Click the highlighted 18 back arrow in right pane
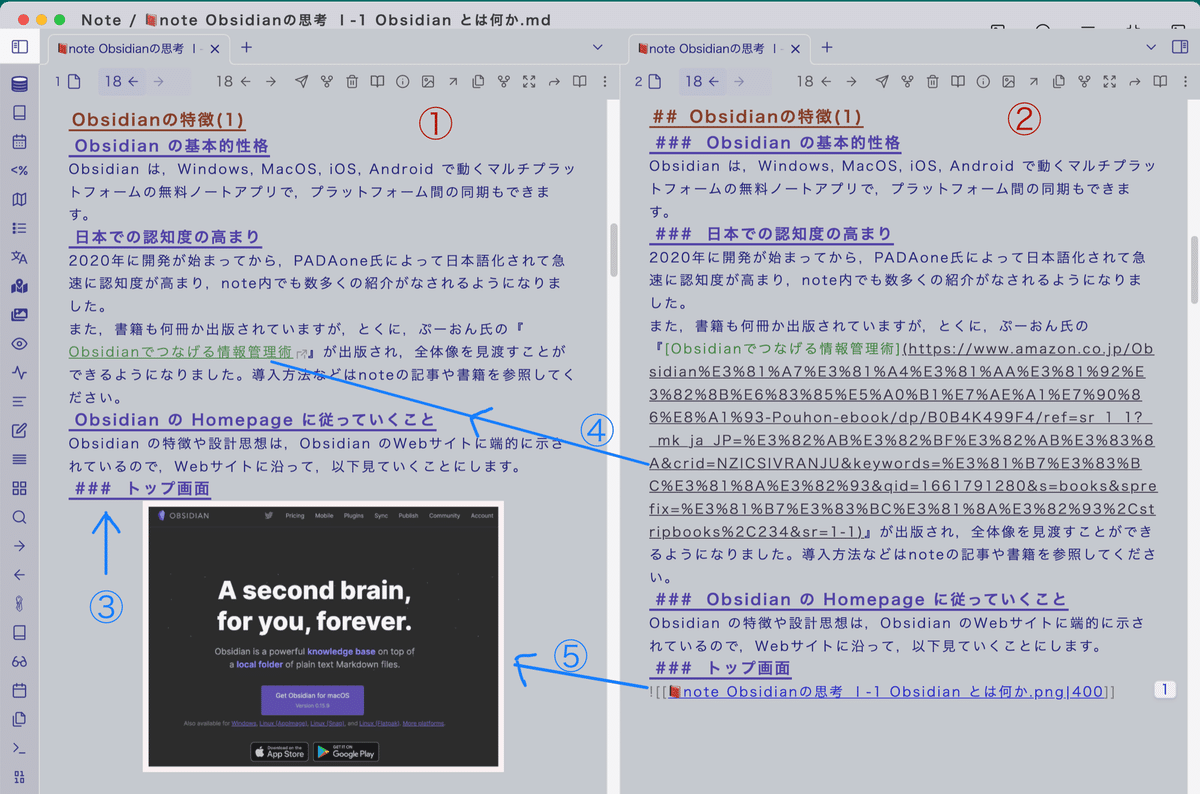 point(702,82)
